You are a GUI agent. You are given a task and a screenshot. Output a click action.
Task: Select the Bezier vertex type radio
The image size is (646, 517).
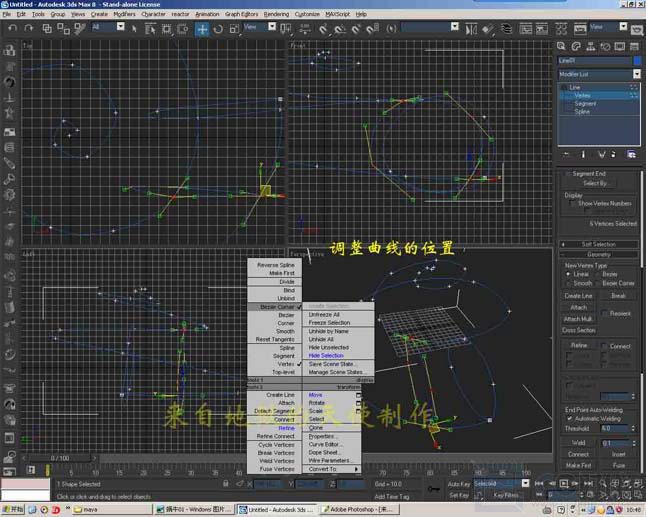pyautogui.click(x=597, y=274)
